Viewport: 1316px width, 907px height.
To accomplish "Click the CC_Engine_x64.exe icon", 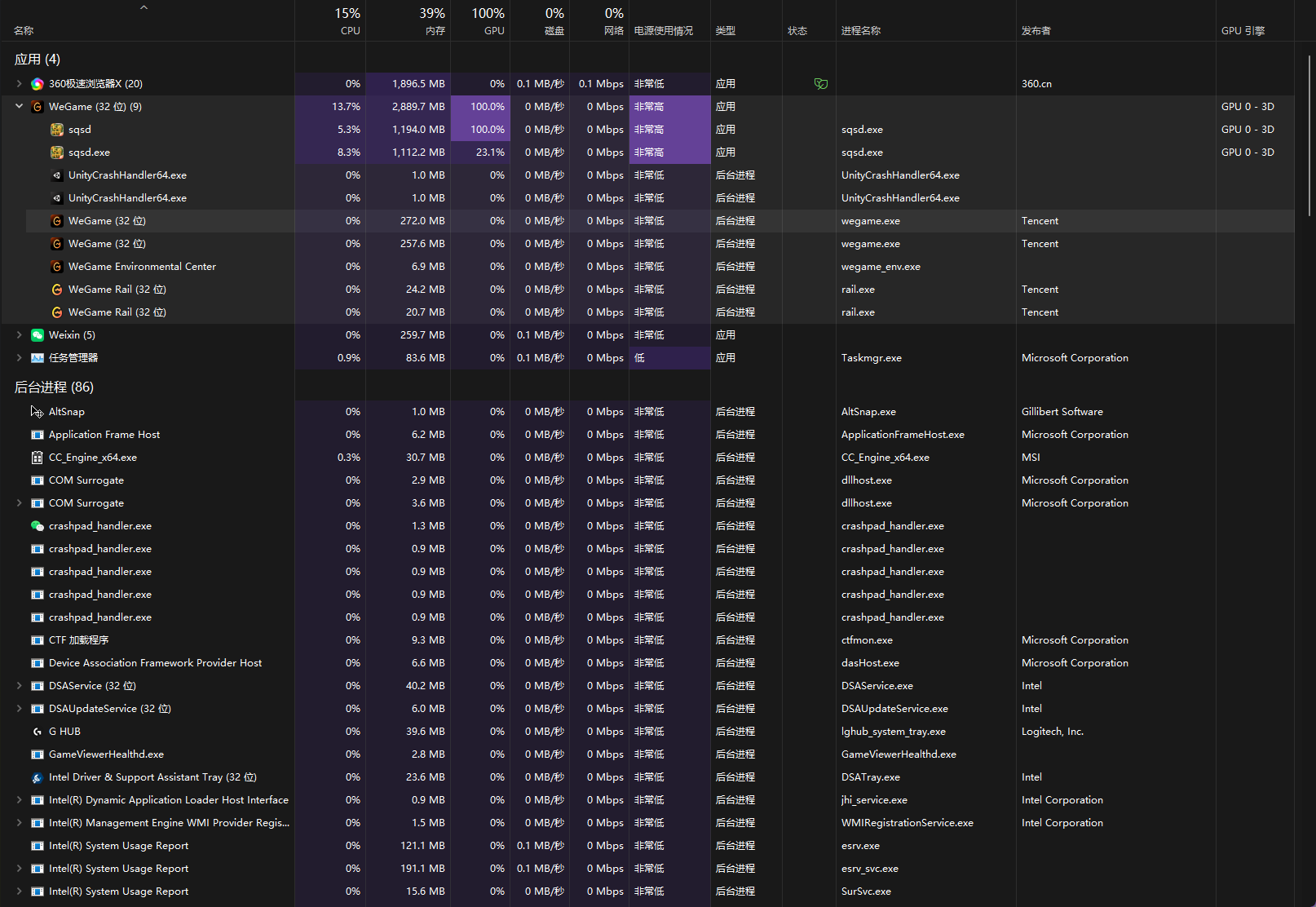I will click(37, 458).
